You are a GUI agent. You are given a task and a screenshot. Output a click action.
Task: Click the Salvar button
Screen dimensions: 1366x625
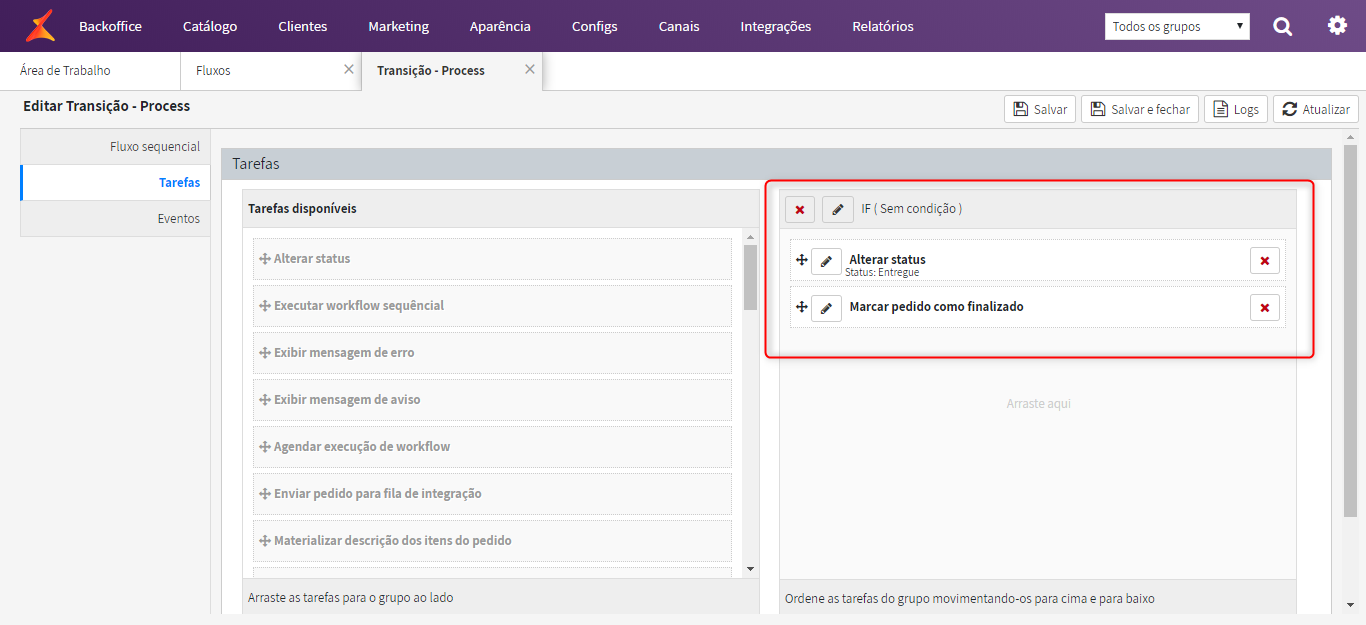pyautogui.click(x=1040, y=109)
